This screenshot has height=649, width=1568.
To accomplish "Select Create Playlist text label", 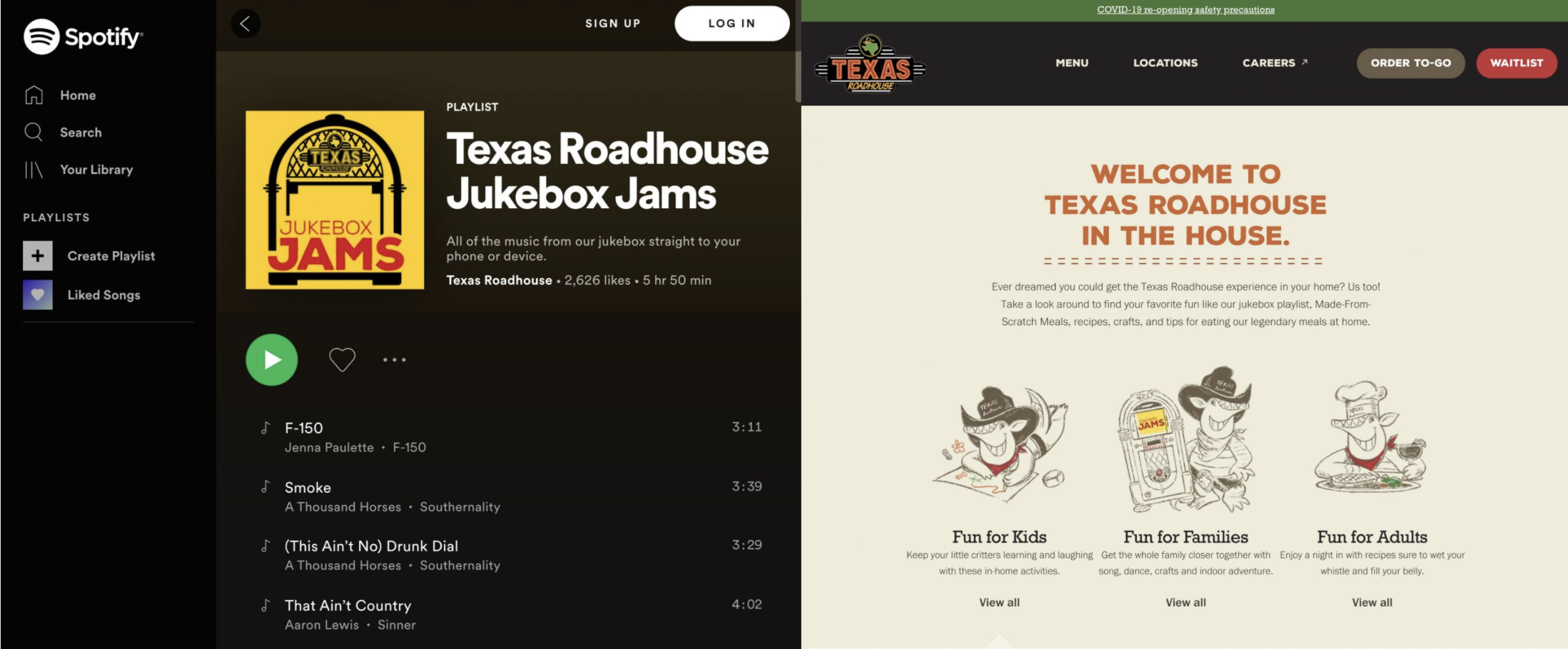I will click(x=111, y=256).
